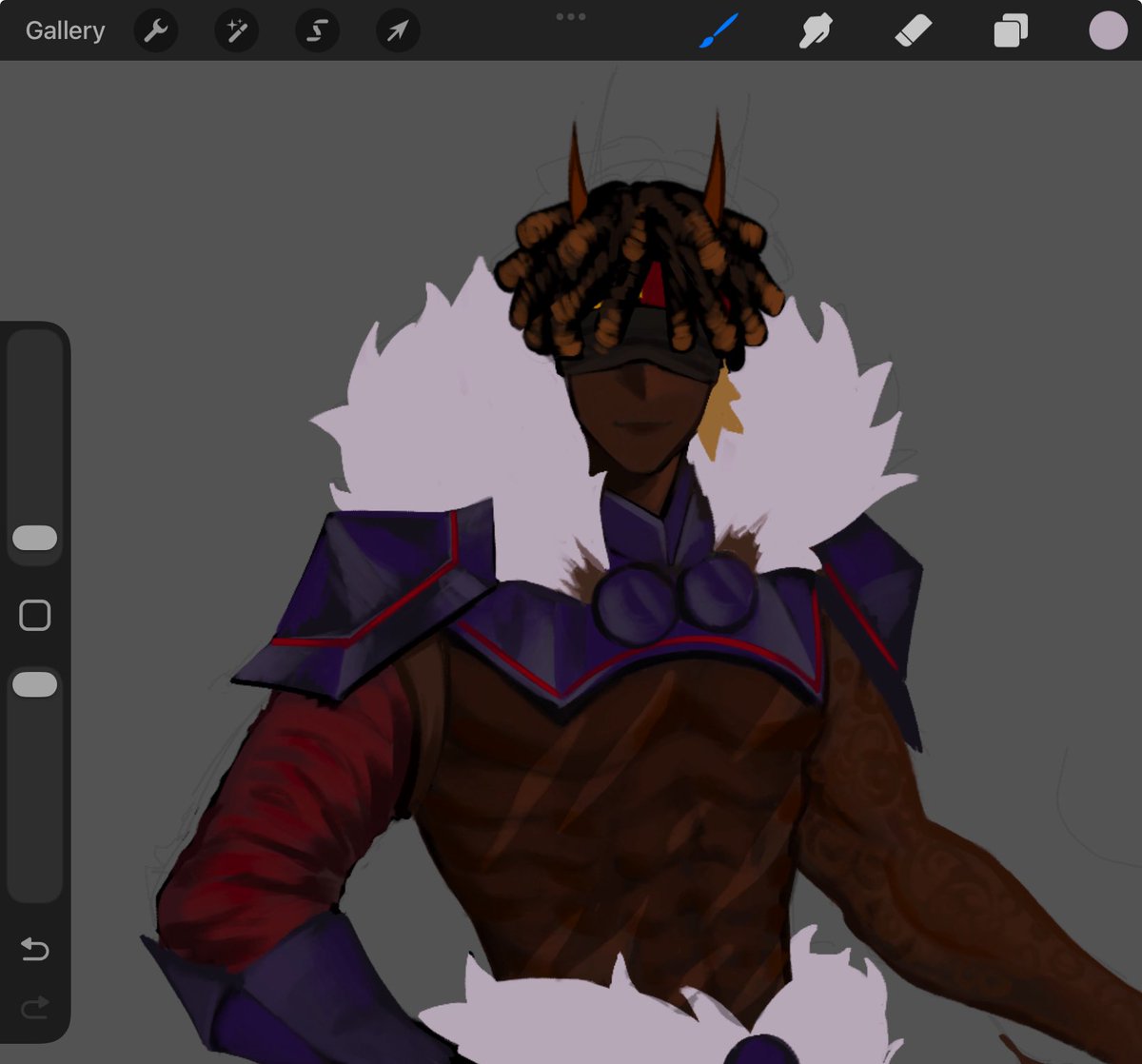Image resolution: width=1142 pixels, height=1064 pixels.
Task: Open the color picker circle
Action: [1108, 30]
